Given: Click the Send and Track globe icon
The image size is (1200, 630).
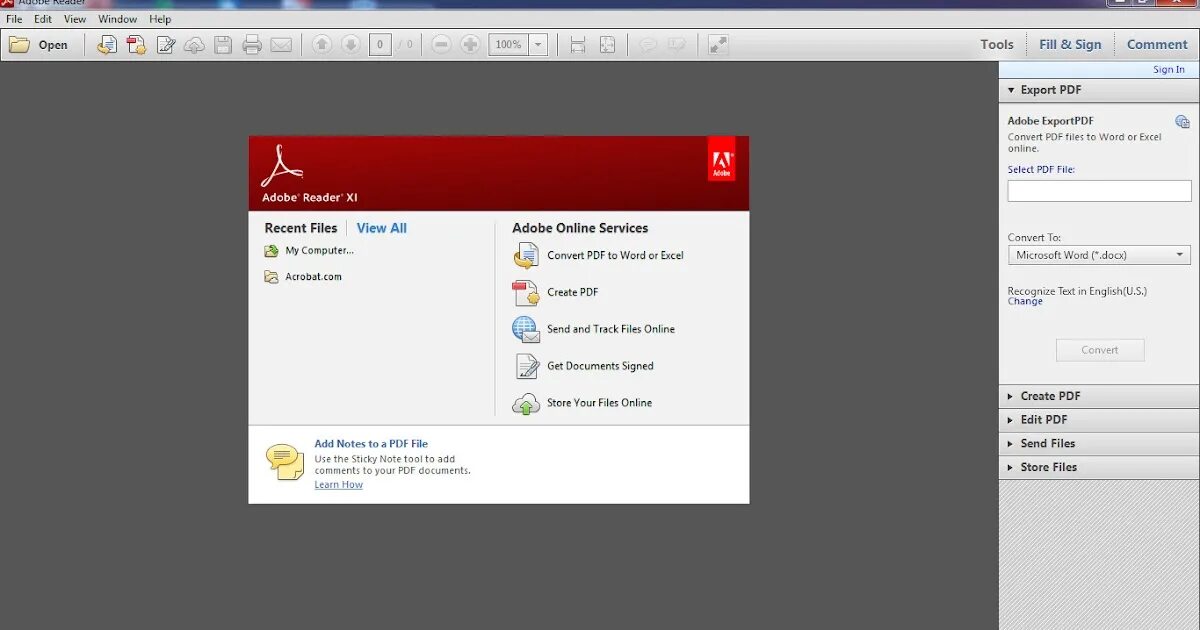Looking at the screenshot, I should point(526,329).
